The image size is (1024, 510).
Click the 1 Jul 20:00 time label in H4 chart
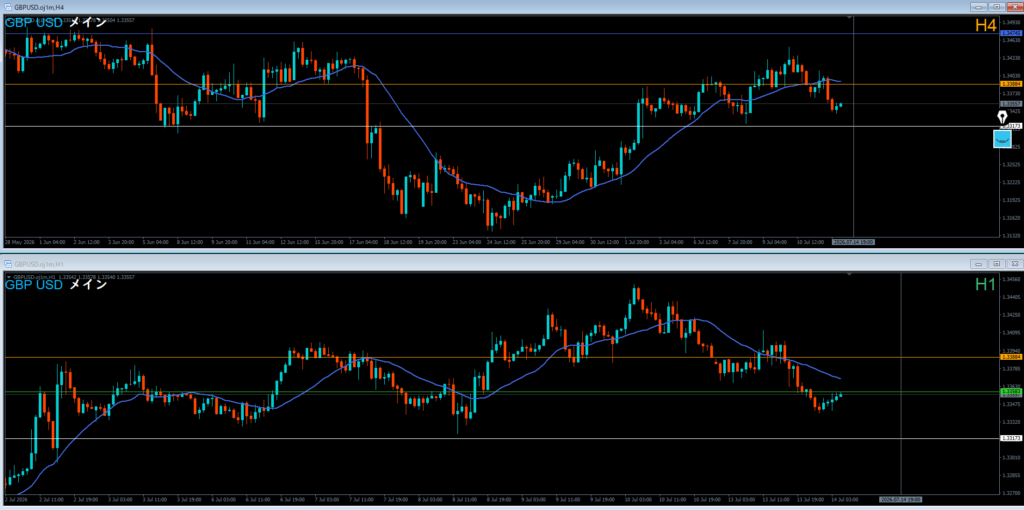[x=635, y=242]
